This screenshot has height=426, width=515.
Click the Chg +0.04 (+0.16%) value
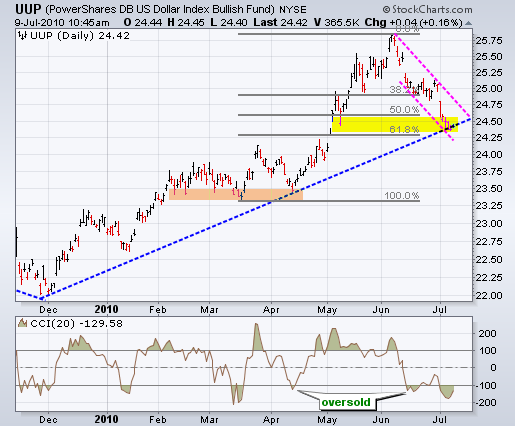coord(414,22)
